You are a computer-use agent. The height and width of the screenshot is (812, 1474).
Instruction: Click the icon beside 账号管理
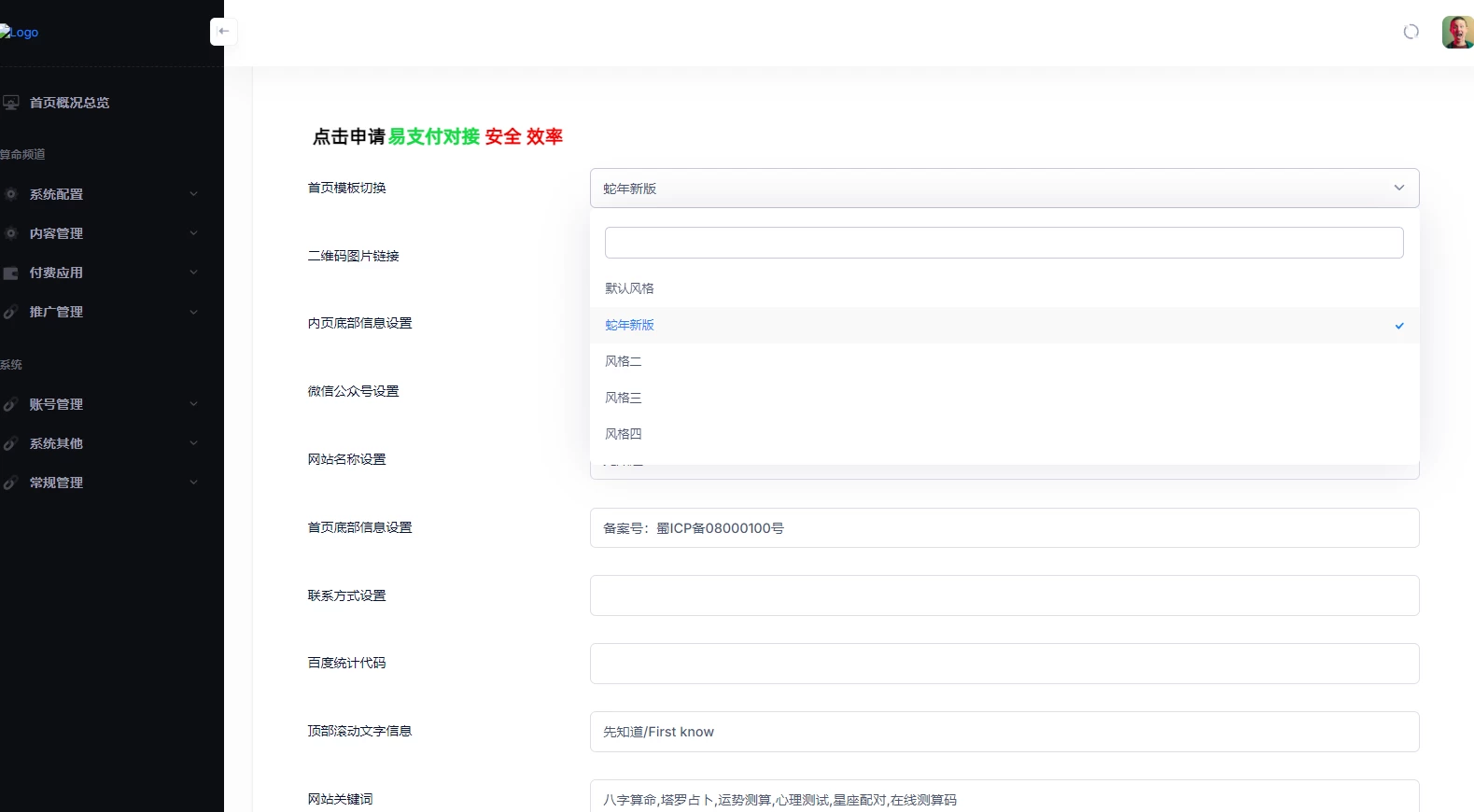pos(11,404)
